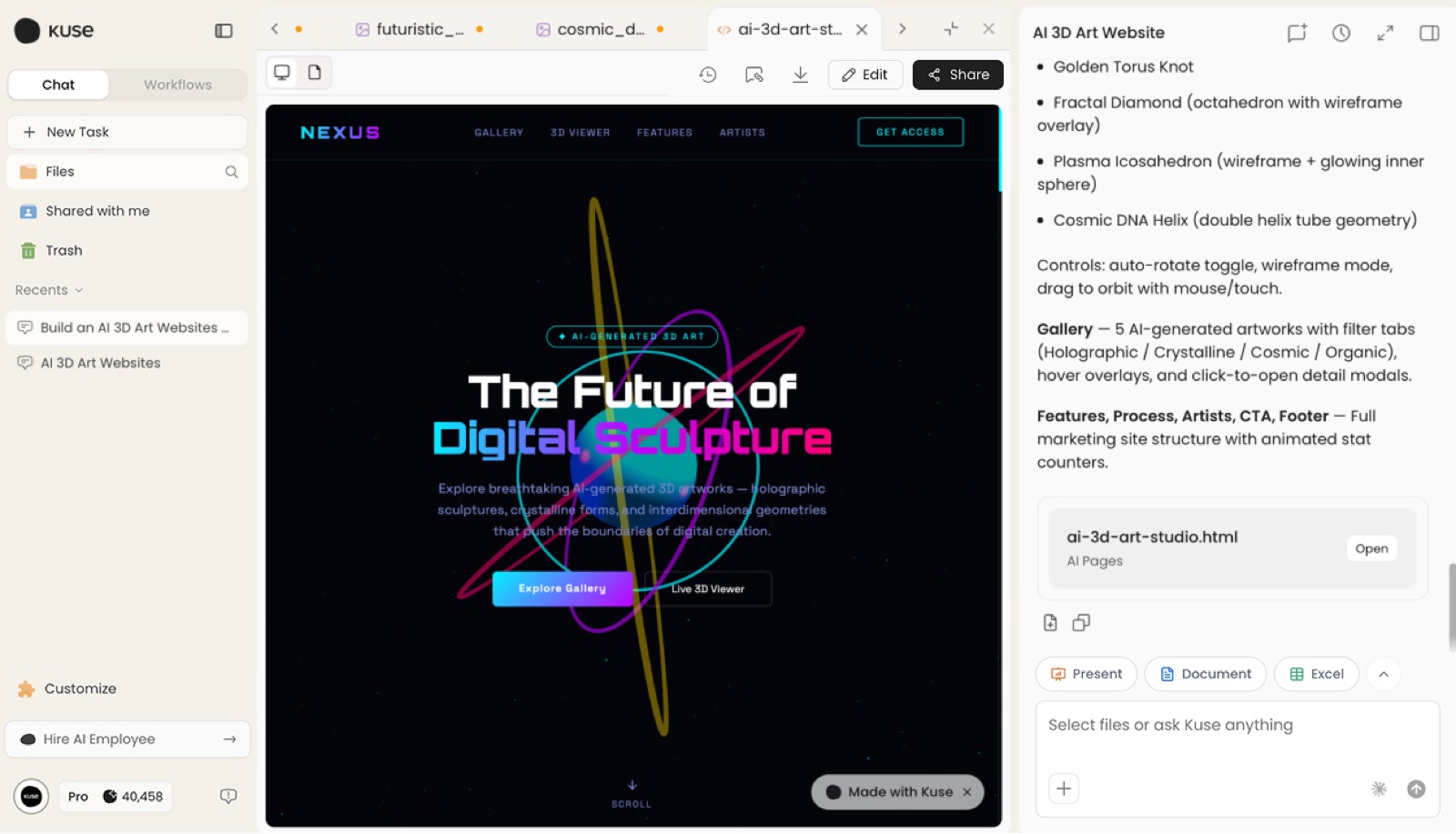Viewport: 1456px width, 834px height.
Task: Expand chat panel to fullscreen
Action: (x=1385, y=33)
